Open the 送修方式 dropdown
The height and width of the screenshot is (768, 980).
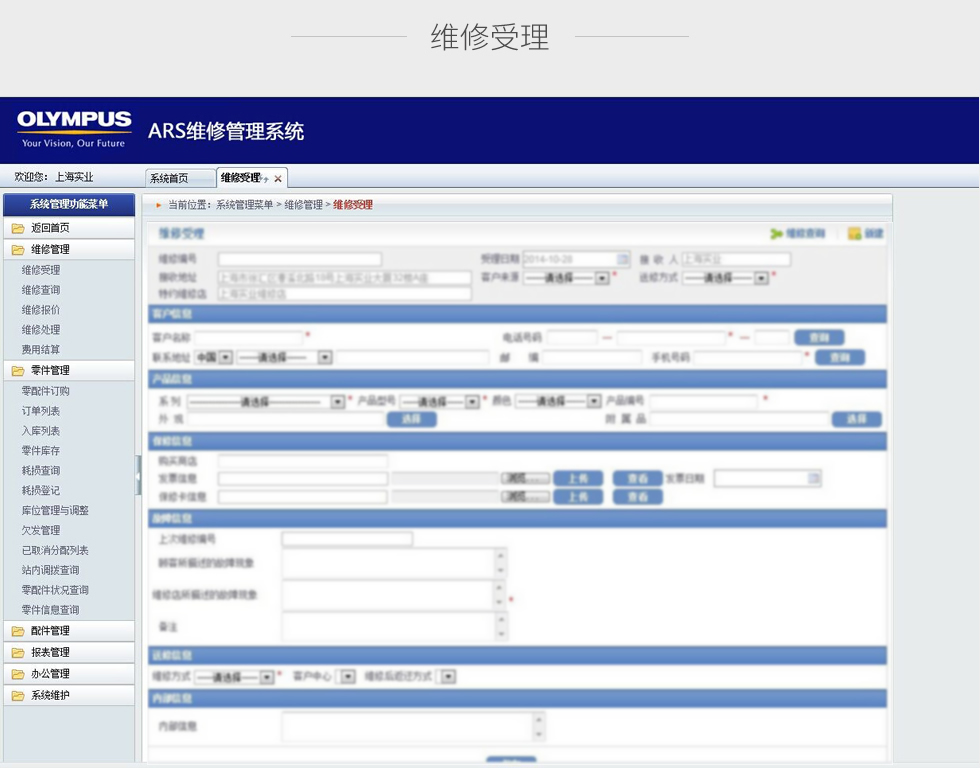pos(761,278)
